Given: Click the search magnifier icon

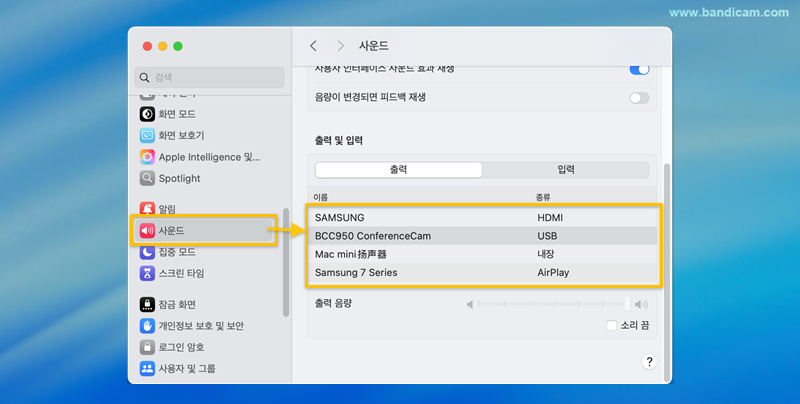Looking at the screenshot, I should (x=144, y=78).
